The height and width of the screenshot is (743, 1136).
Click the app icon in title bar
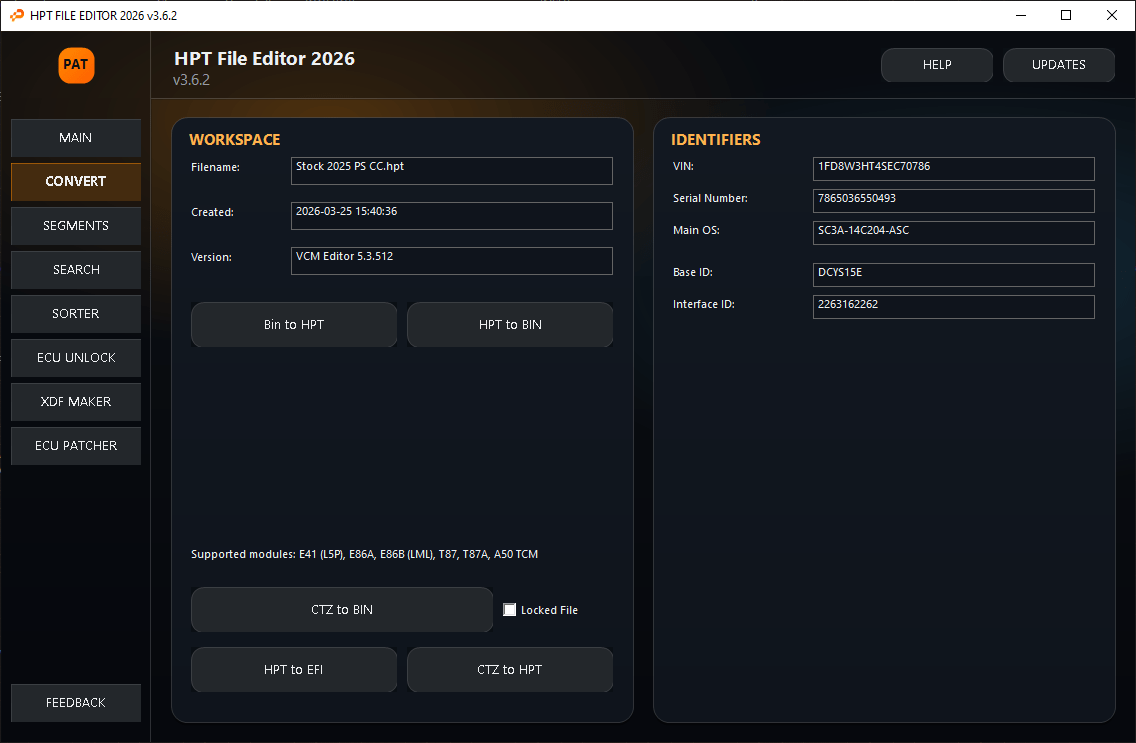pyautogui.click(x=17, y=15)
